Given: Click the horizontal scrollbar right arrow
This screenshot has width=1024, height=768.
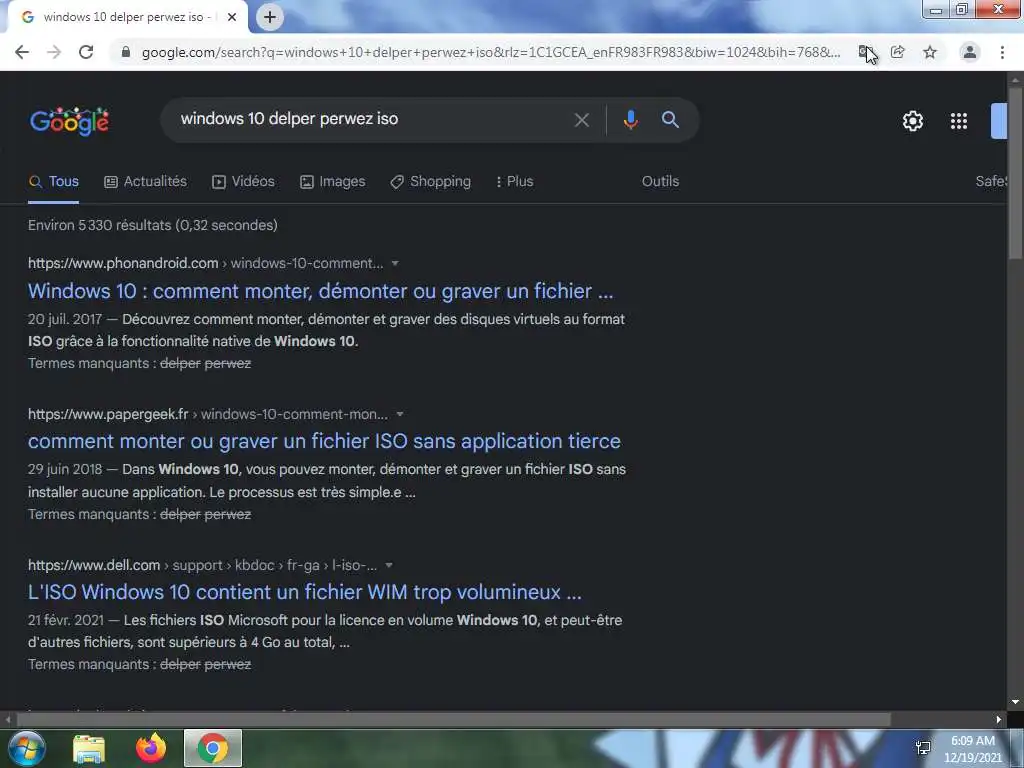Looking at the screenshot, I should [x=999, y=720].
